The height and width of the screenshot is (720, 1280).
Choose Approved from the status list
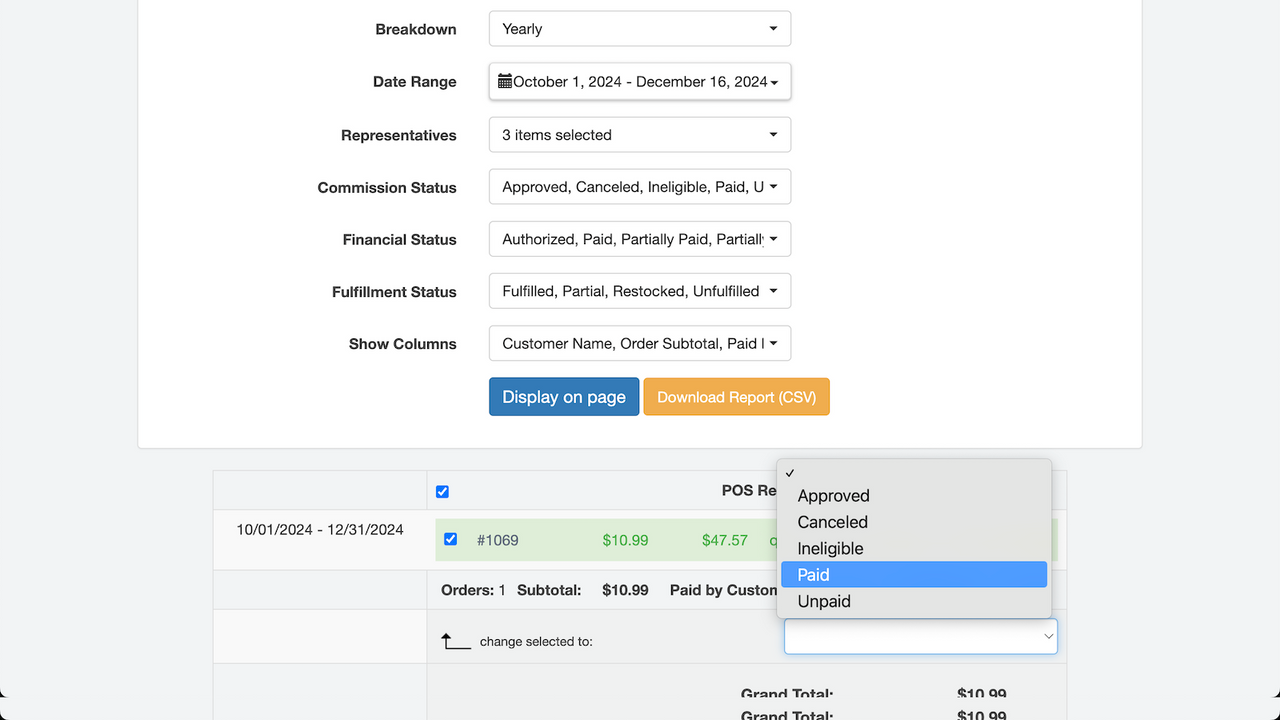tap(914, 496)
